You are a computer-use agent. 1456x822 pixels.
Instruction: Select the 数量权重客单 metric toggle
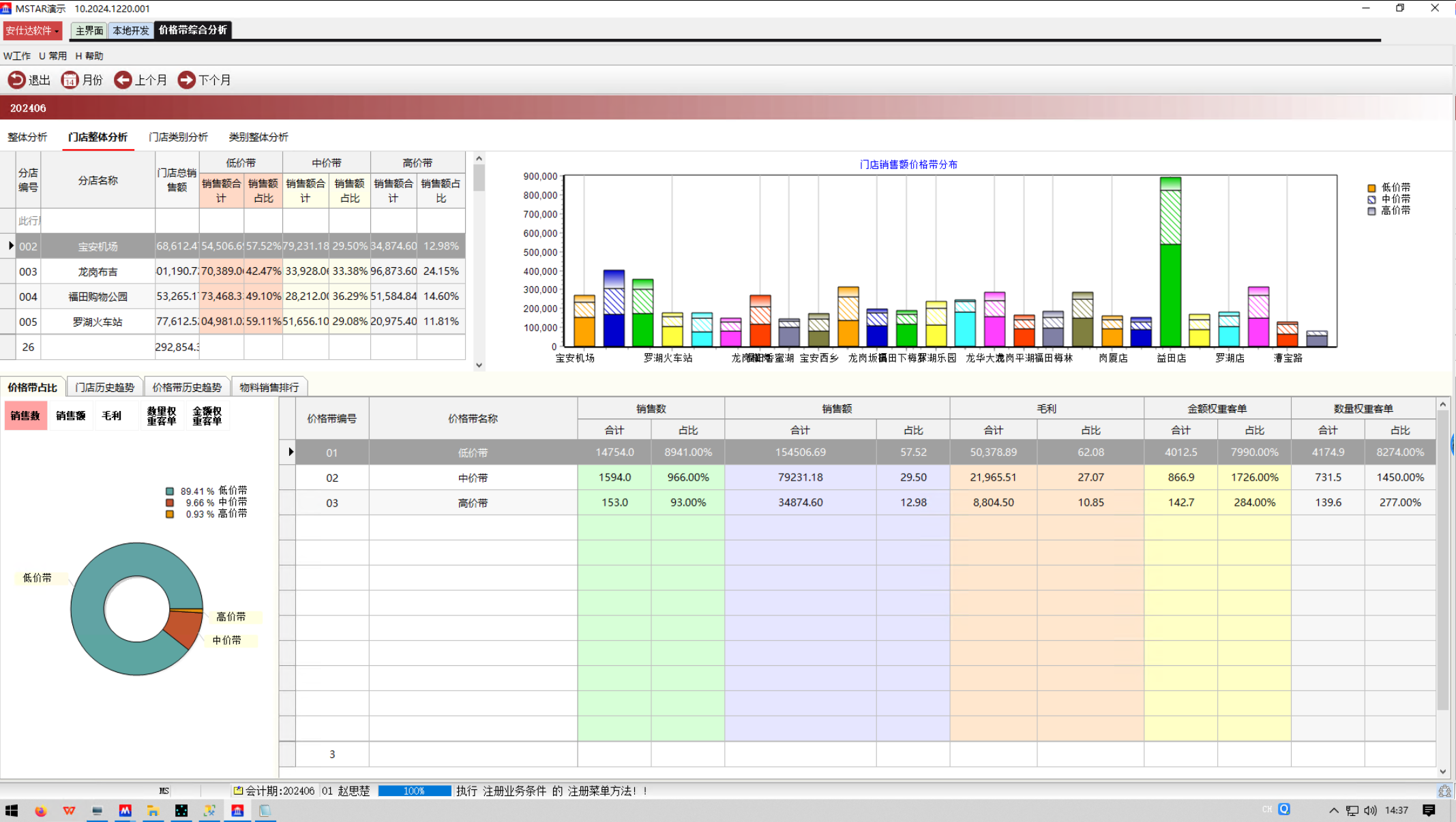point(161,416)
